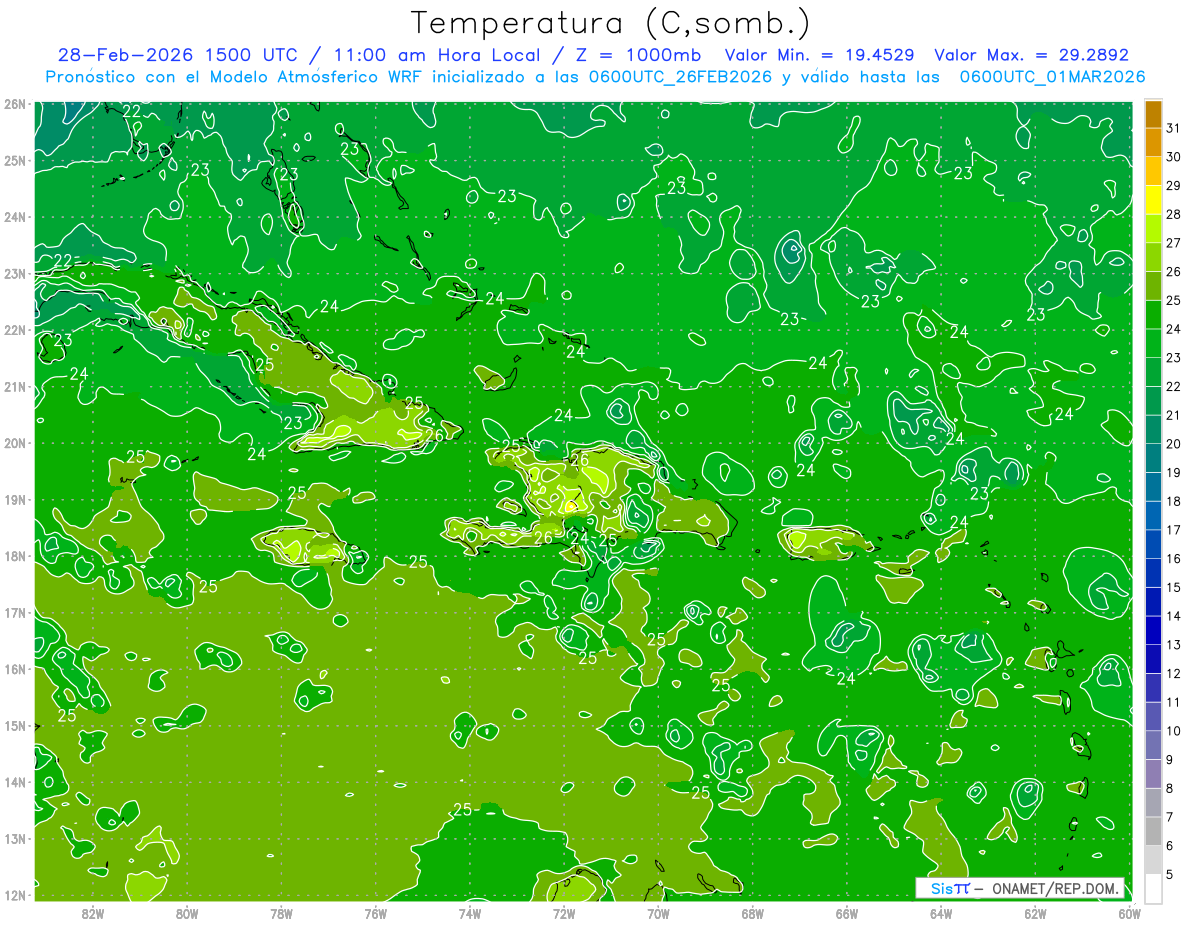Click the '64W' longitude axis label

pyautogui.click(x=941, y=913)
